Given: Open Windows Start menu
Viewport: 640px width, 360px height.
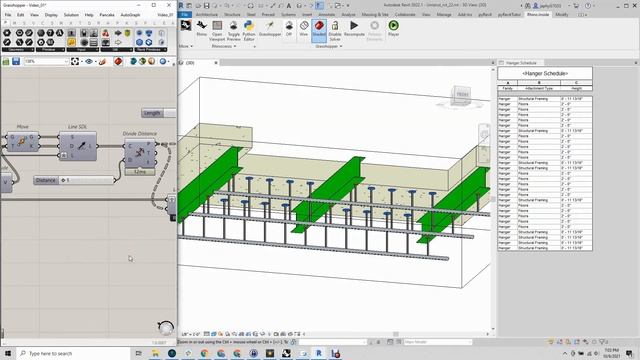Looking at the screenshot, I should click(8, 353).
